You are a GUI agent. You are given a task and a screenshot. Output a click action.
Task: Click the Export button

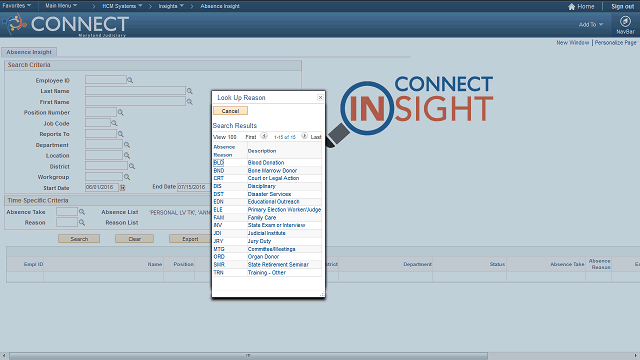tap(190, 239)
